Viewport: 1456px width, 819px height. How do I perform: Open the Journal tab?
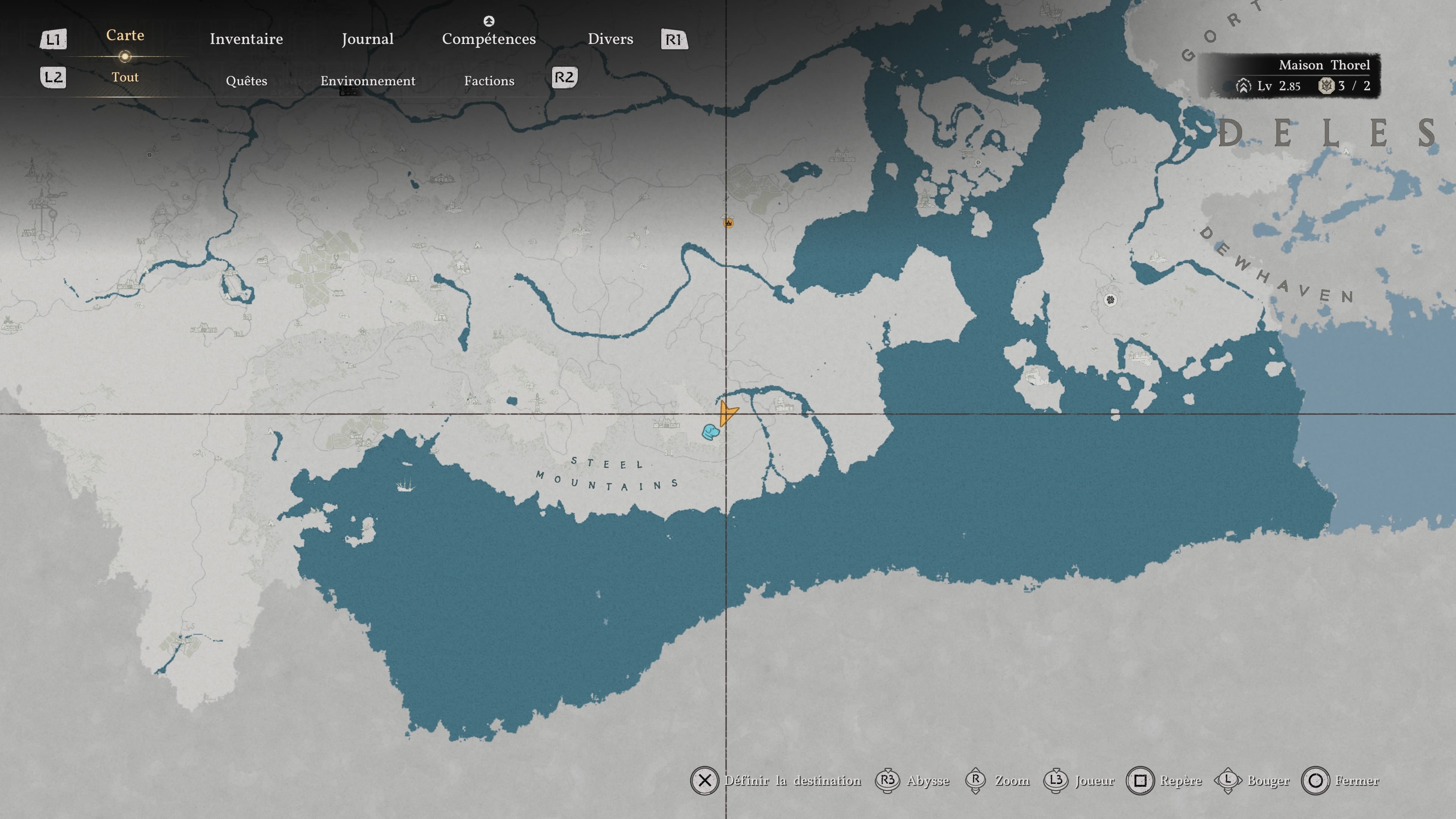point(367,39)
